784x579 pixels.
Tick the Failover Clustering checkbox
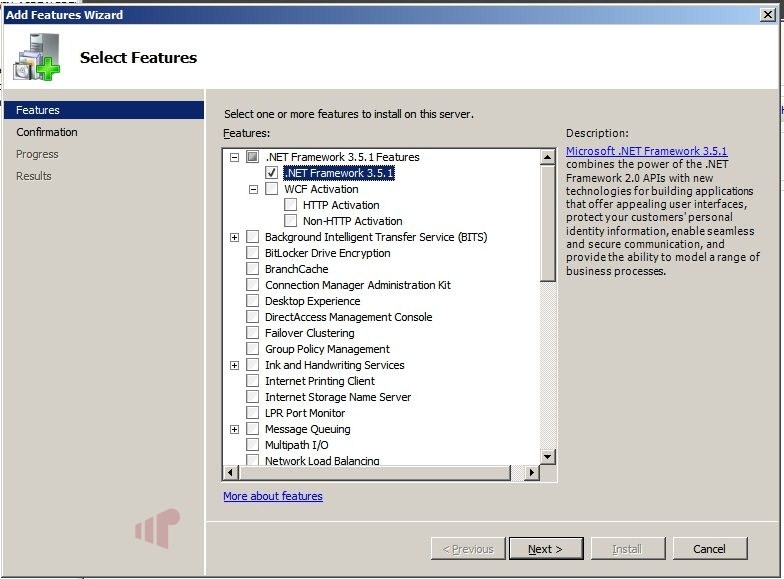click(252, 333)
